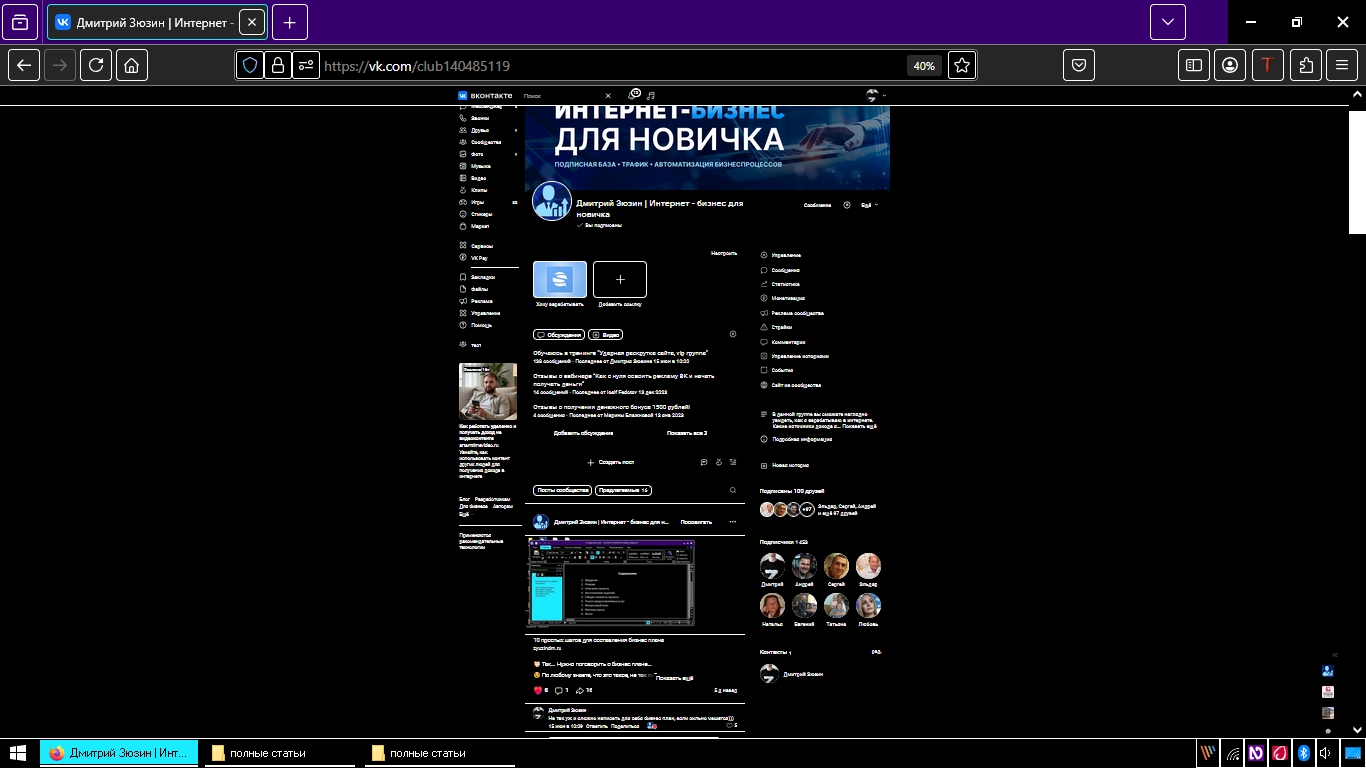
Task: Expand the Ещё dropdown in community header
Action: click(x=869, y=205)
